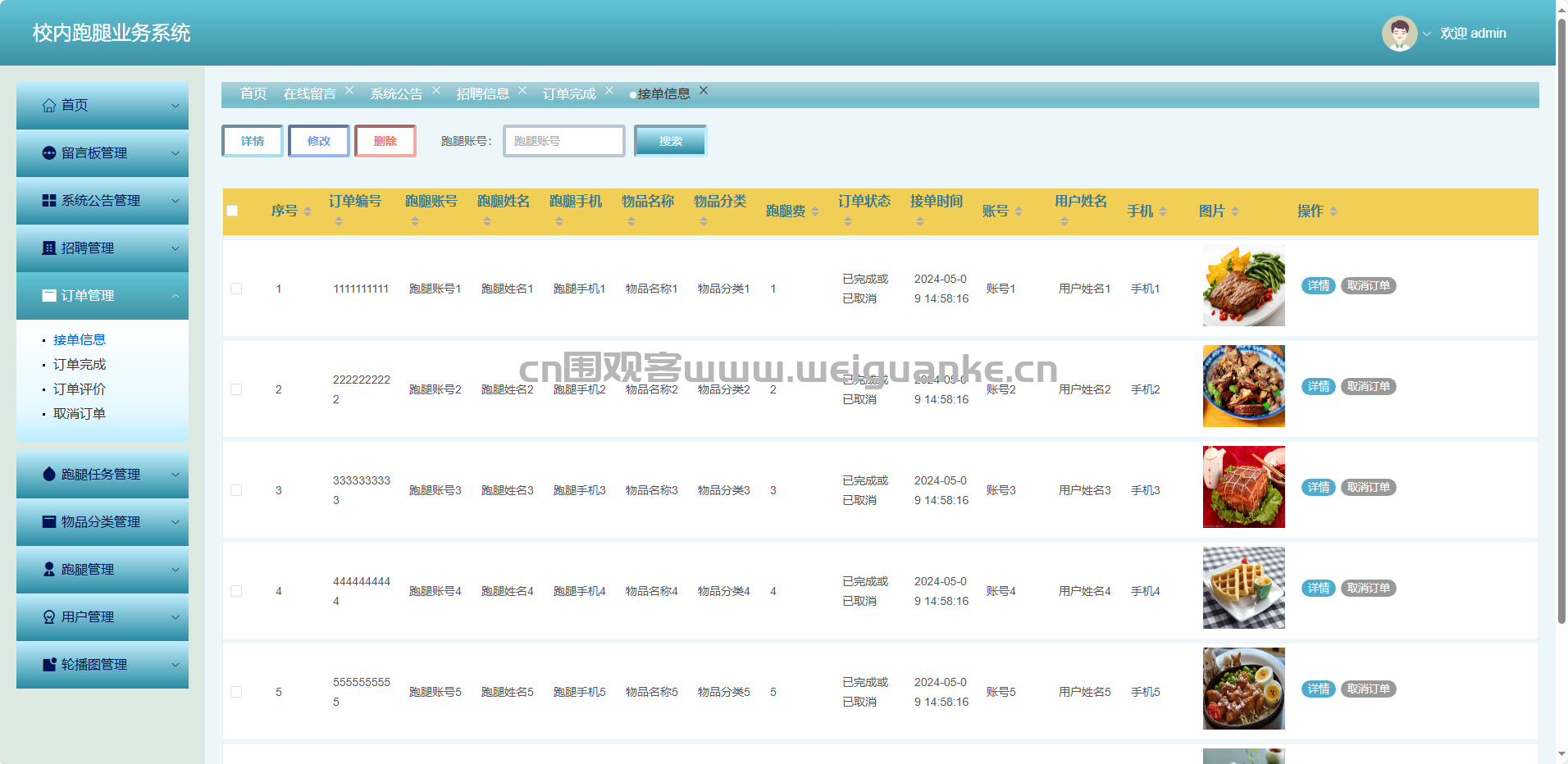The height and width of the screenshot is (764, 1568).
Task: Click 取消订单 for order 4444444444
Action: tap(1368, 589)
